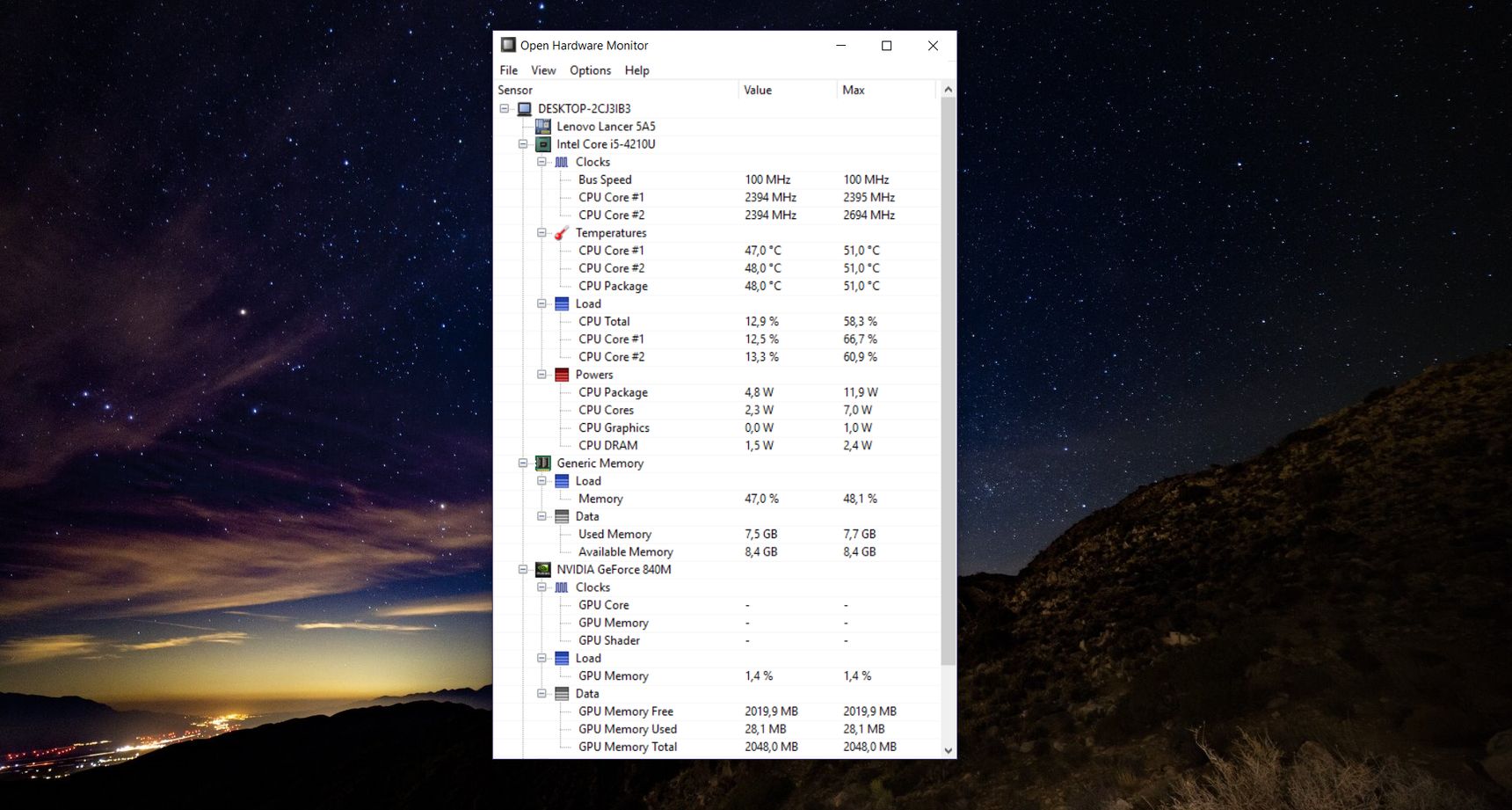The width and height of the screenshot is (1512, 810).
Task: Collapse the Powers group
Action: click(x=542, y=375)
